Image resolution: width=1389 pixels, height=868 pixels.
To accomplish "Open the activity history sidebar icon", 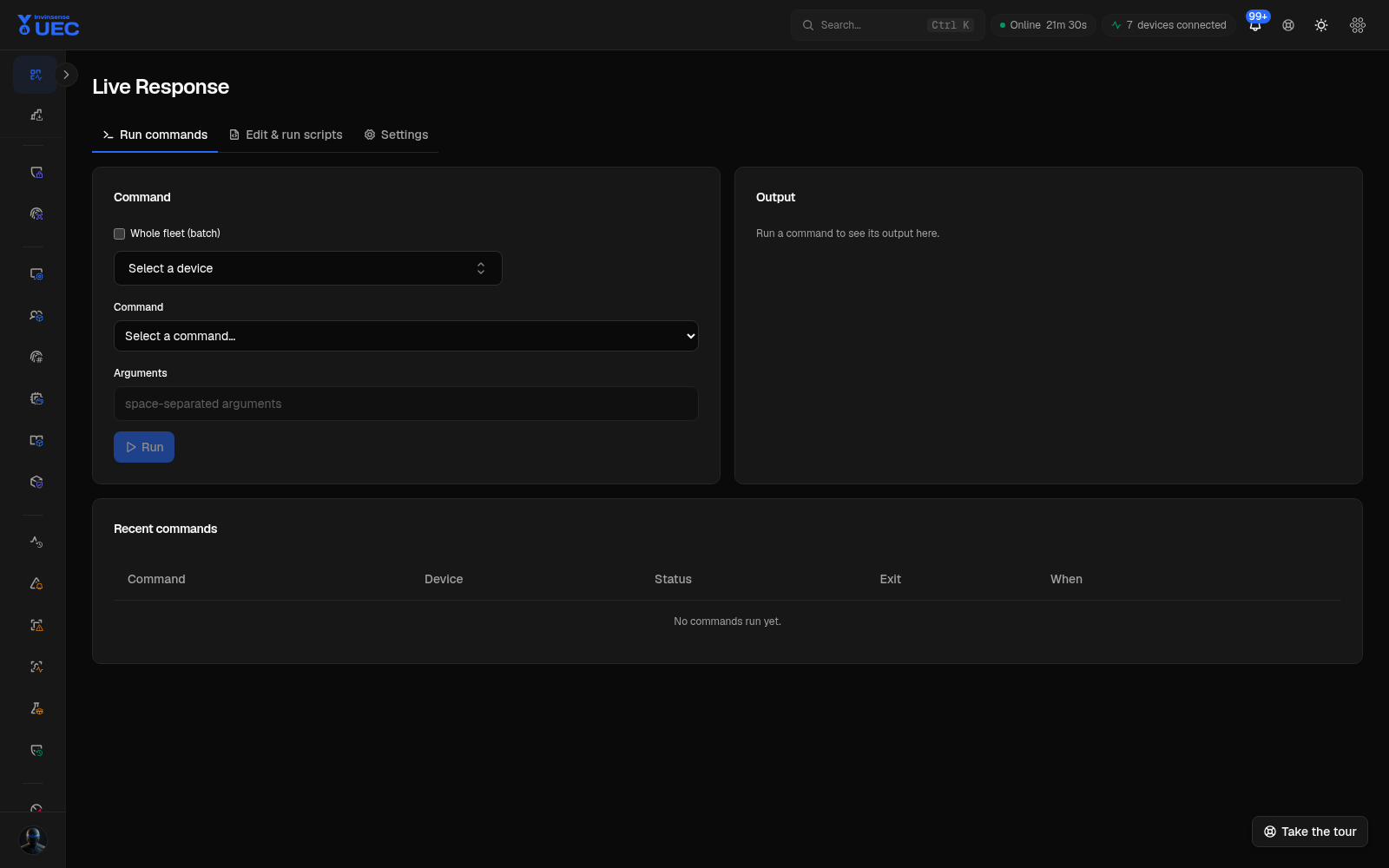I will [x=36, y=542].
